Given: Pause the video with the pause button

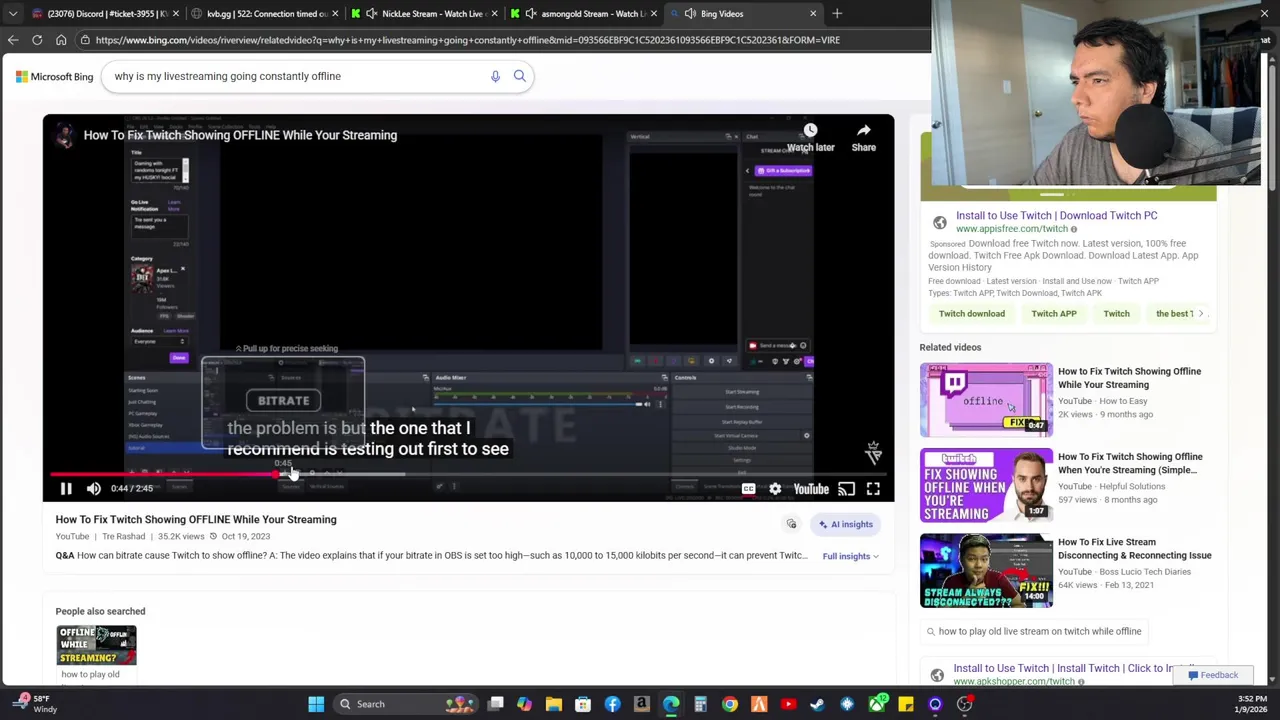Looking at the screenshot, I should pyautogui.click(x=66, y=489).
